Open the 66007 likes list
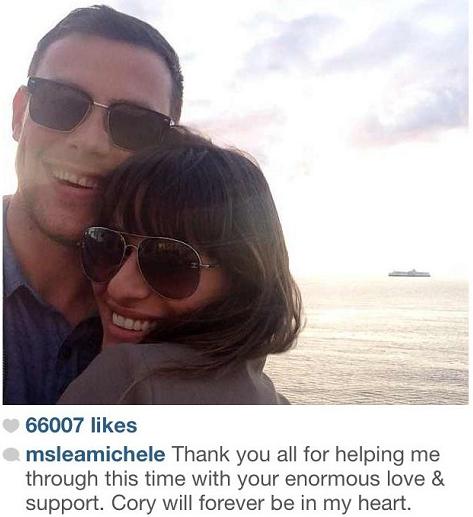 (x=81, y=426)
